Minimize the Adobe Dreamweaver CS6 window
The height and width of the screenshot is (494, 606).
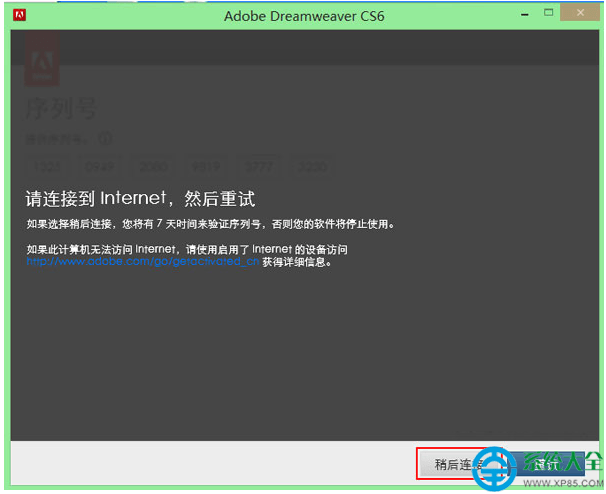(x=524, y=15)
